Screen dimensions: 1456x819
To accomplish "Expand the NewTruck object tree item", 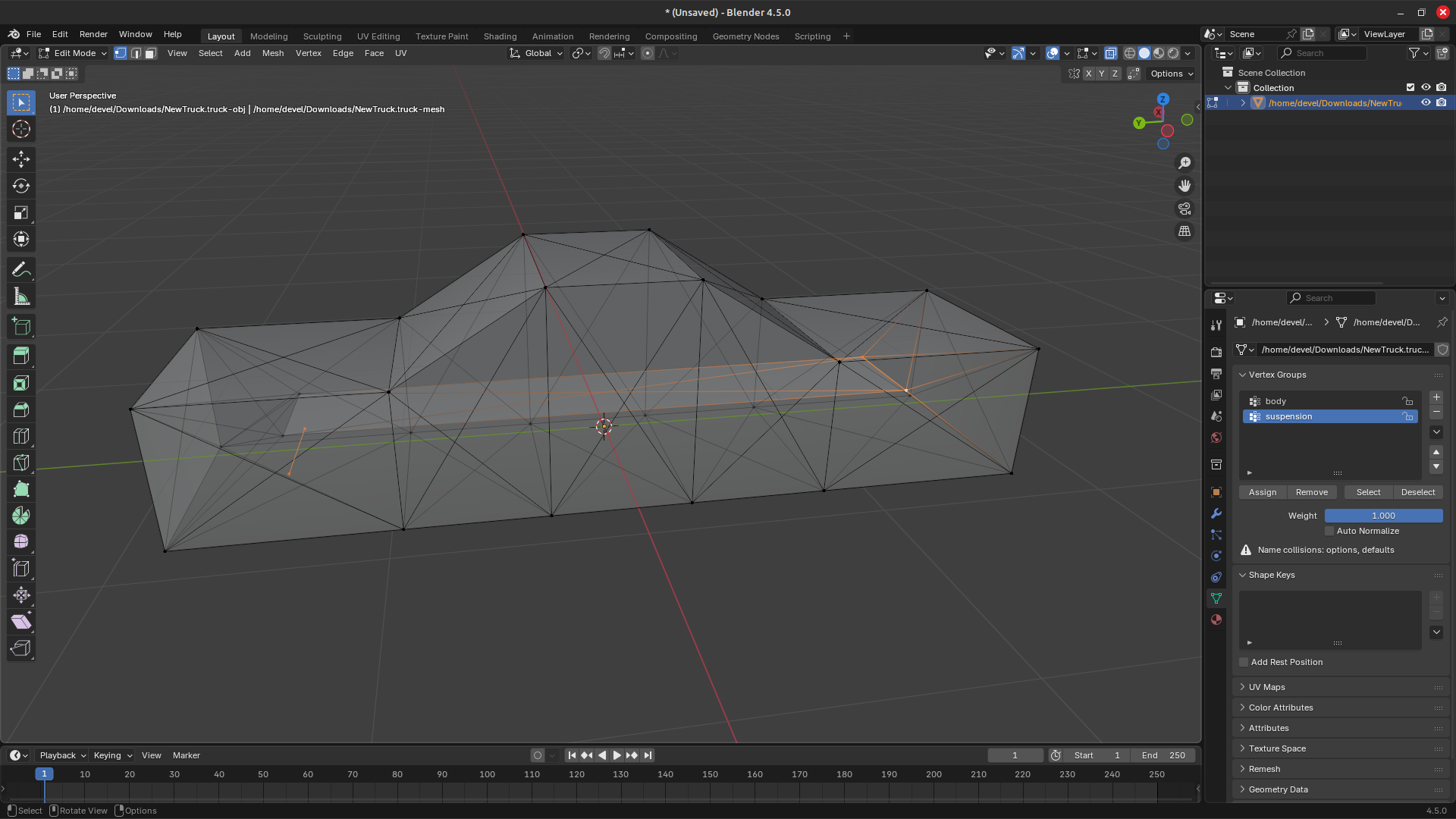I will (1243, 102).
